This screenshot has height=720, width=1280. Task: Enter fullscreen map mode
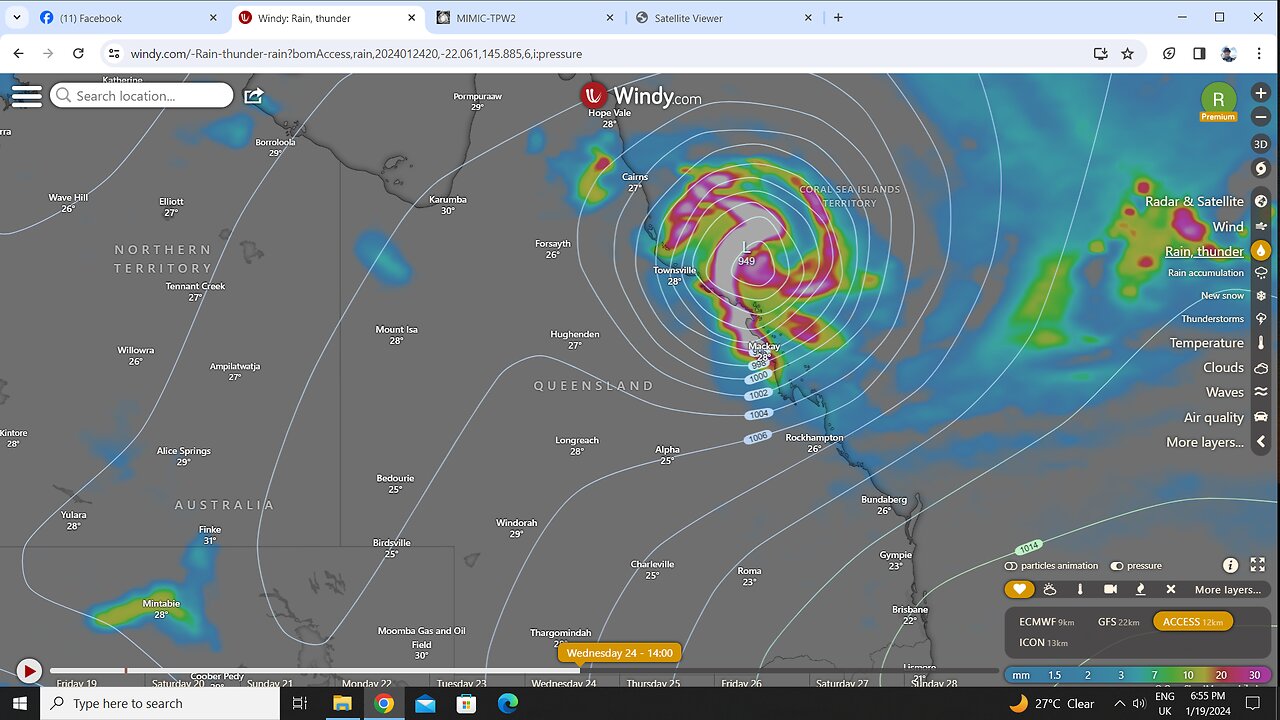click(x=1258, y=565)
